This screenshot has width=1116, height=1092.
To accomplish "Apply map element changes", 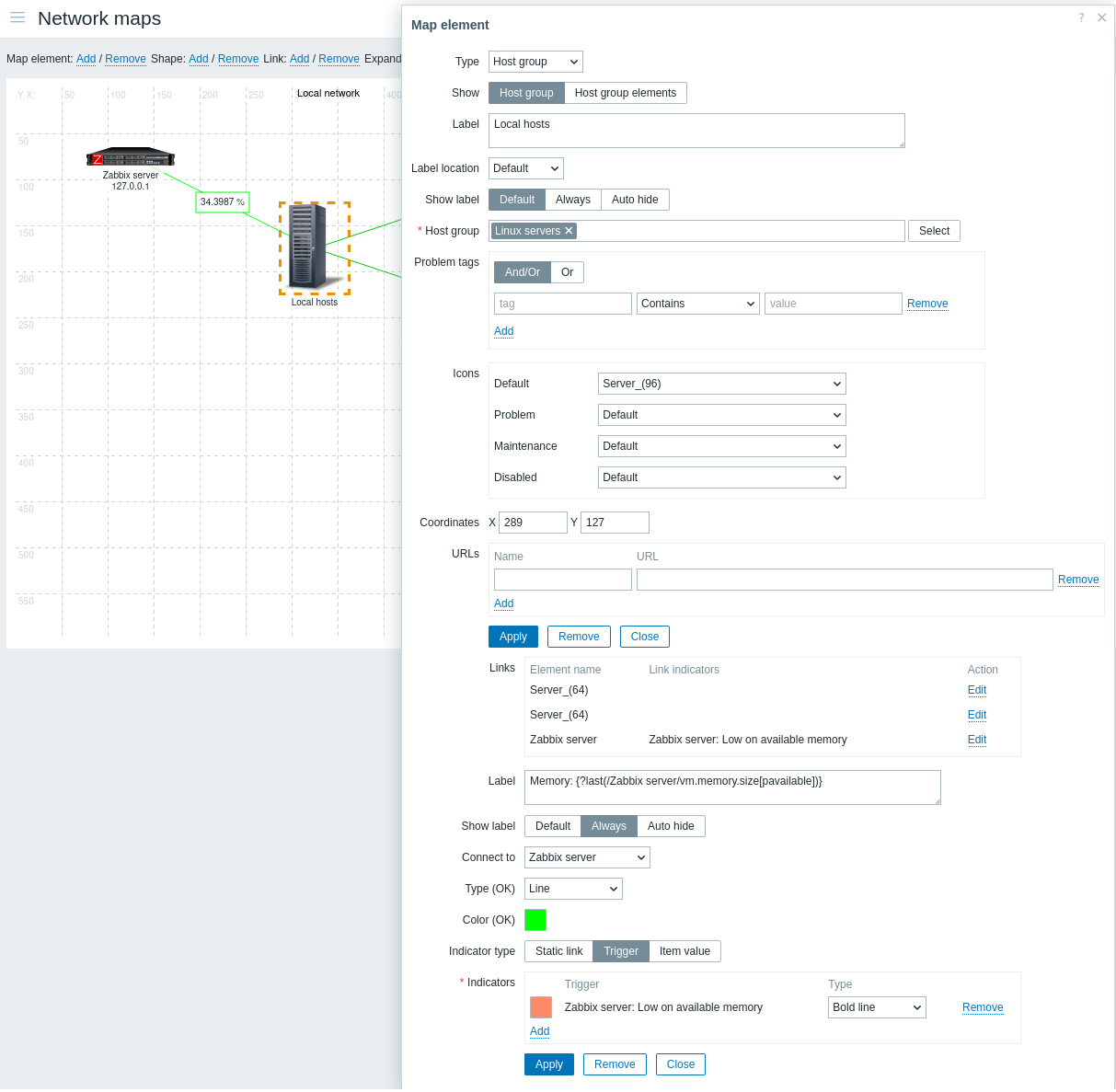I will click(x=513, y=637).
